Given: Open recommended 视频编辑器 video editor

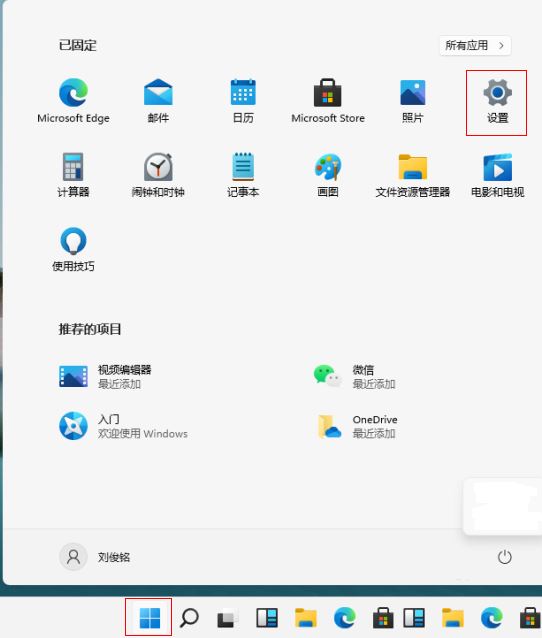Looking at the screenshot, I should (x=106, y=376).
